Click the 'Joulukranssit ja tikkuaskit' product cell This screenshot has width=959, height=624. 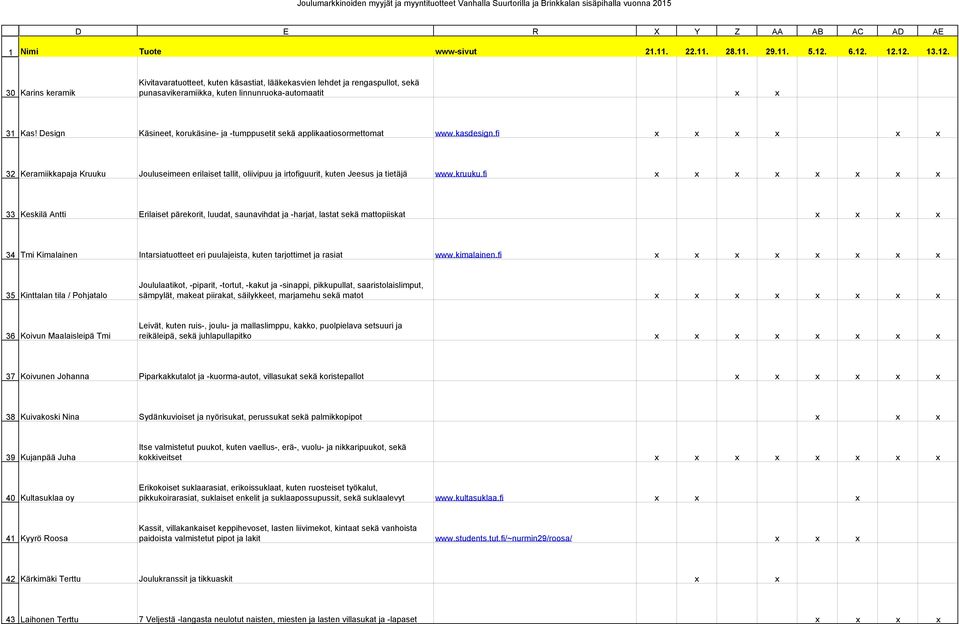[286, 563]
